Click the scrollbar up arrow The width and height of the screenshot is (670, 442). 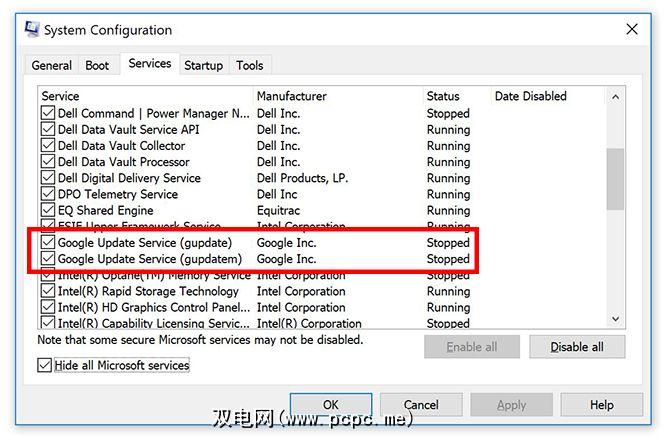615,97
